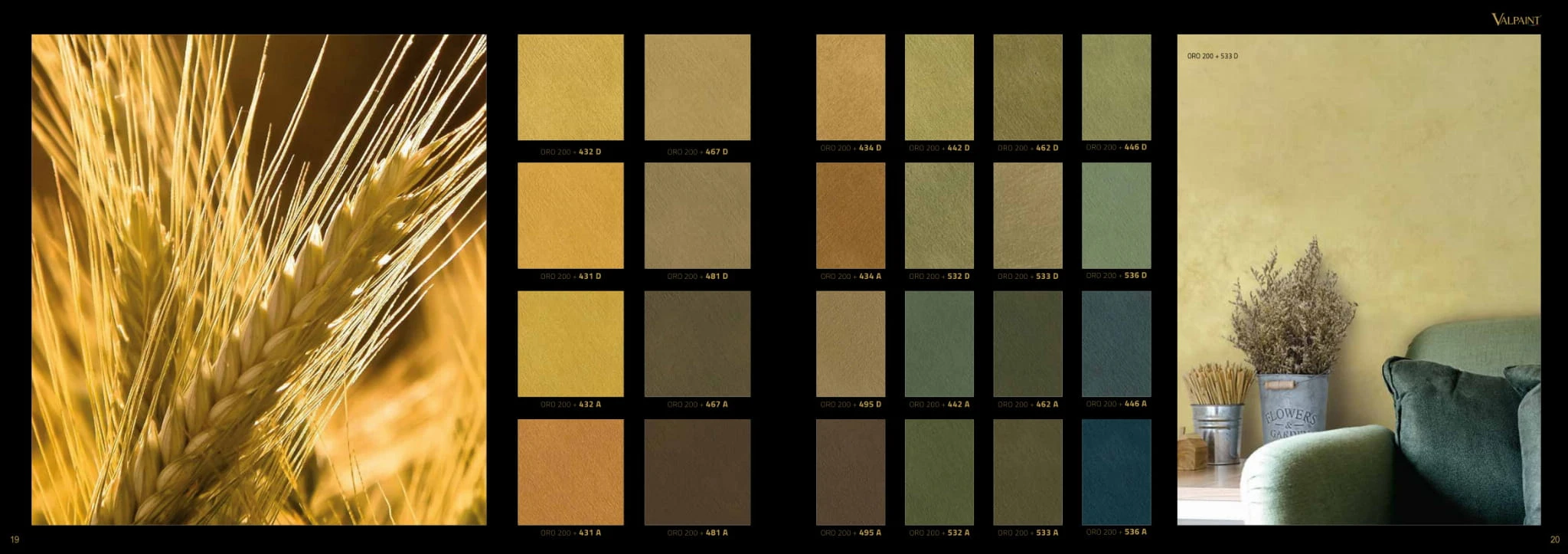The height and width of the screenshot is (554, 1568).
Task: Click the ORO 200 + 533 D photo caption
Action: coord(1212,56)
